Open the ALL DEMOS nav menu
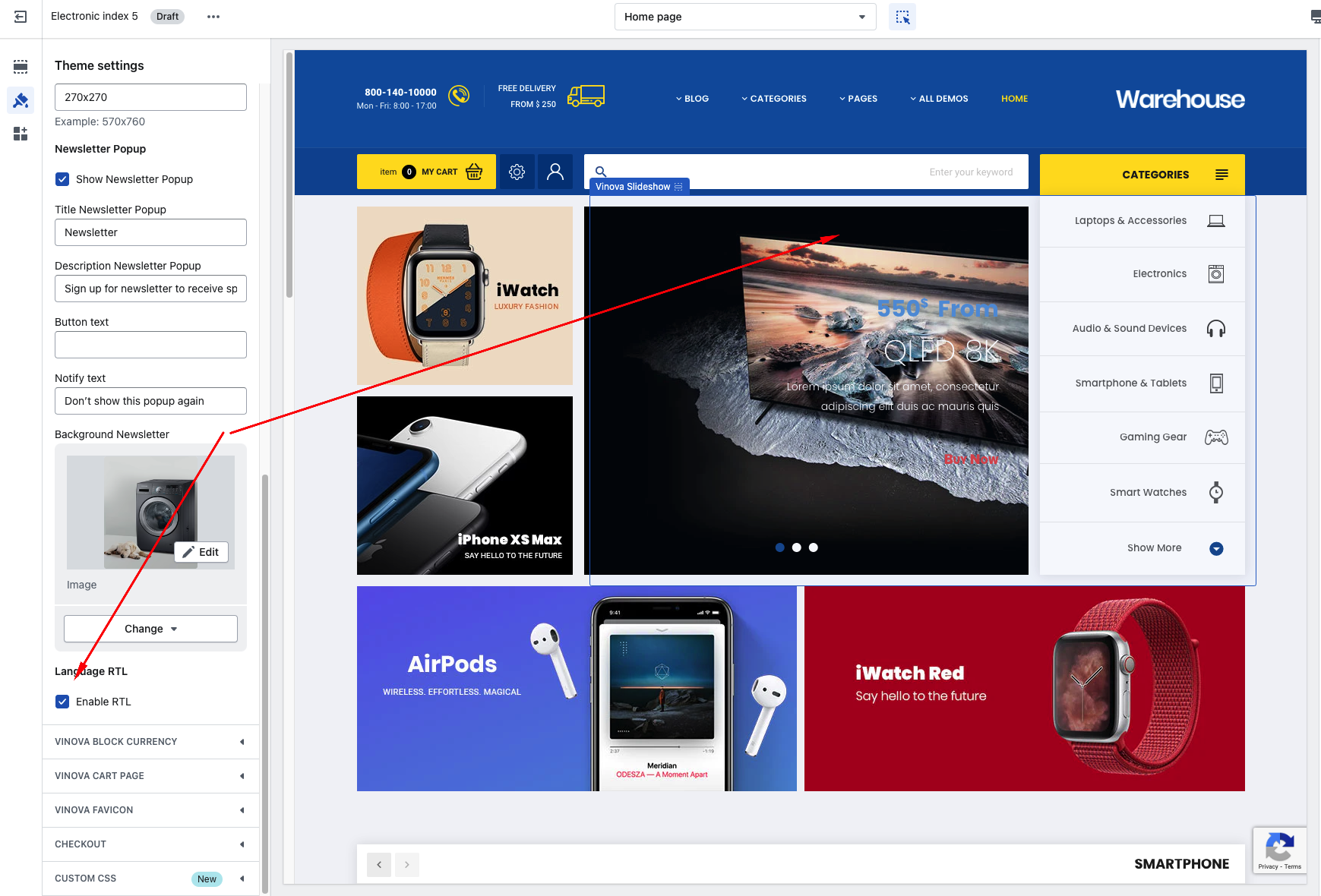The height and width of the screenshot is (896, 1321). click(939, 99)
